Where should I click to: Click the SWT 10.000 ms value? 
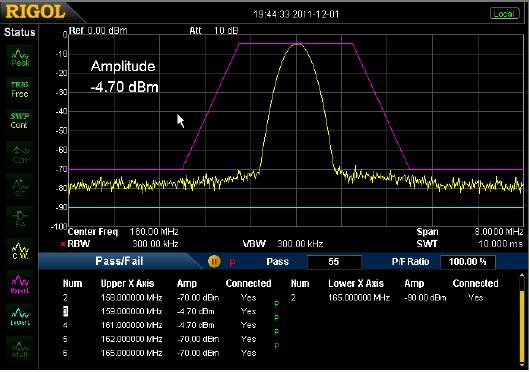(x=501, y=244)
